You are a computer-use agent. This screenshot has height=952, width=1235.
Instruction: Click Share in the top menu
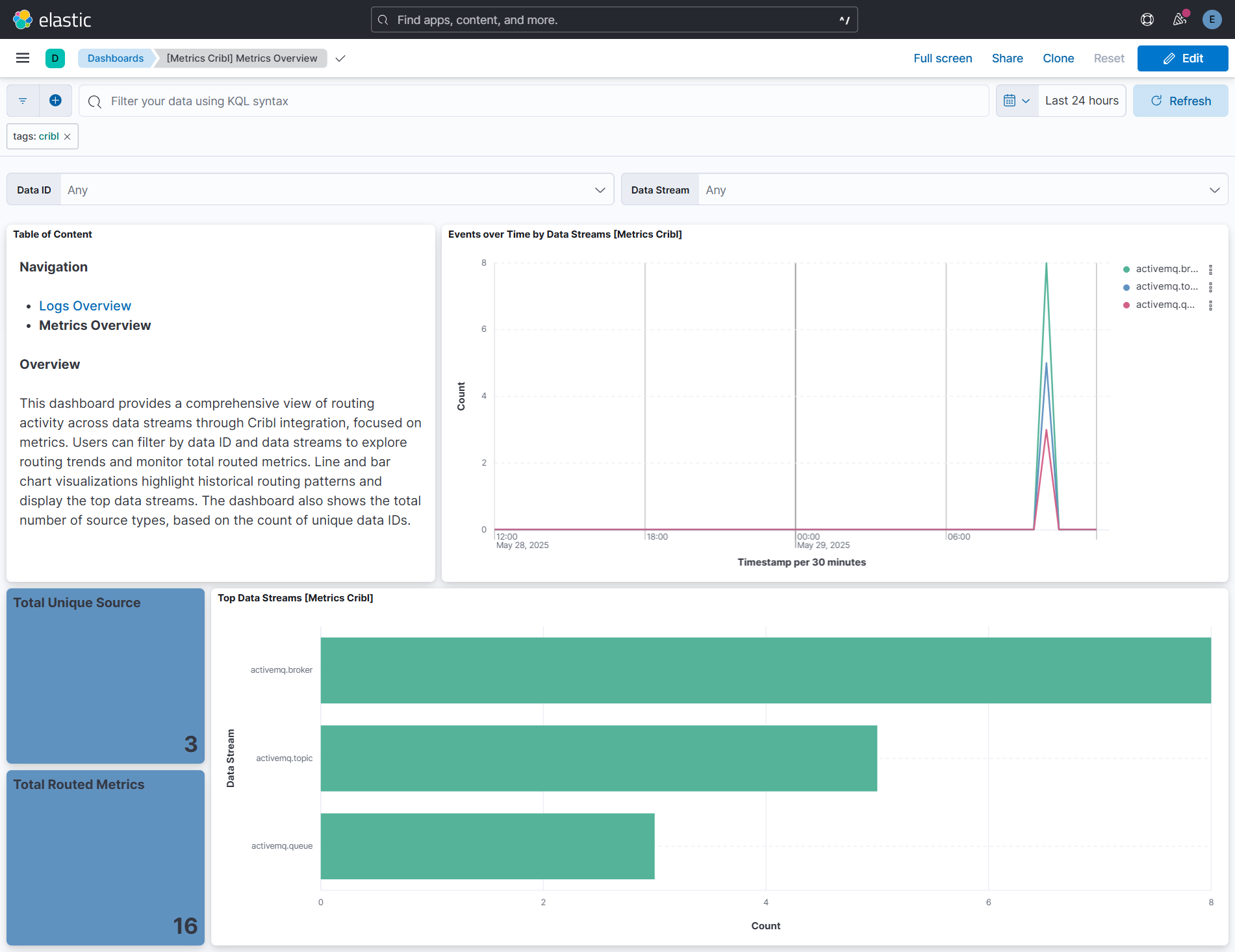pyautogui.click(x=1007, y=58)
